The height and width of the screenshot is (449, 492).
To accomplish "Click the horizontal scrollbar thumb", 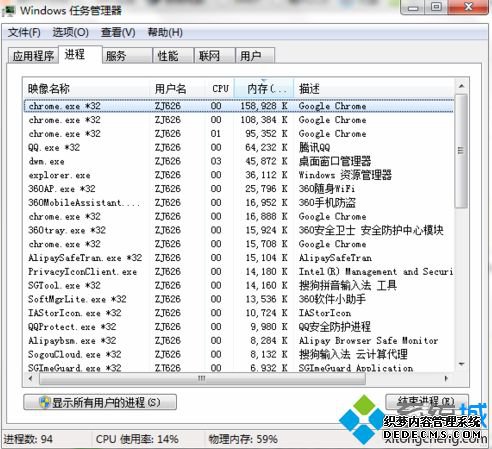I will coord(202,378).
